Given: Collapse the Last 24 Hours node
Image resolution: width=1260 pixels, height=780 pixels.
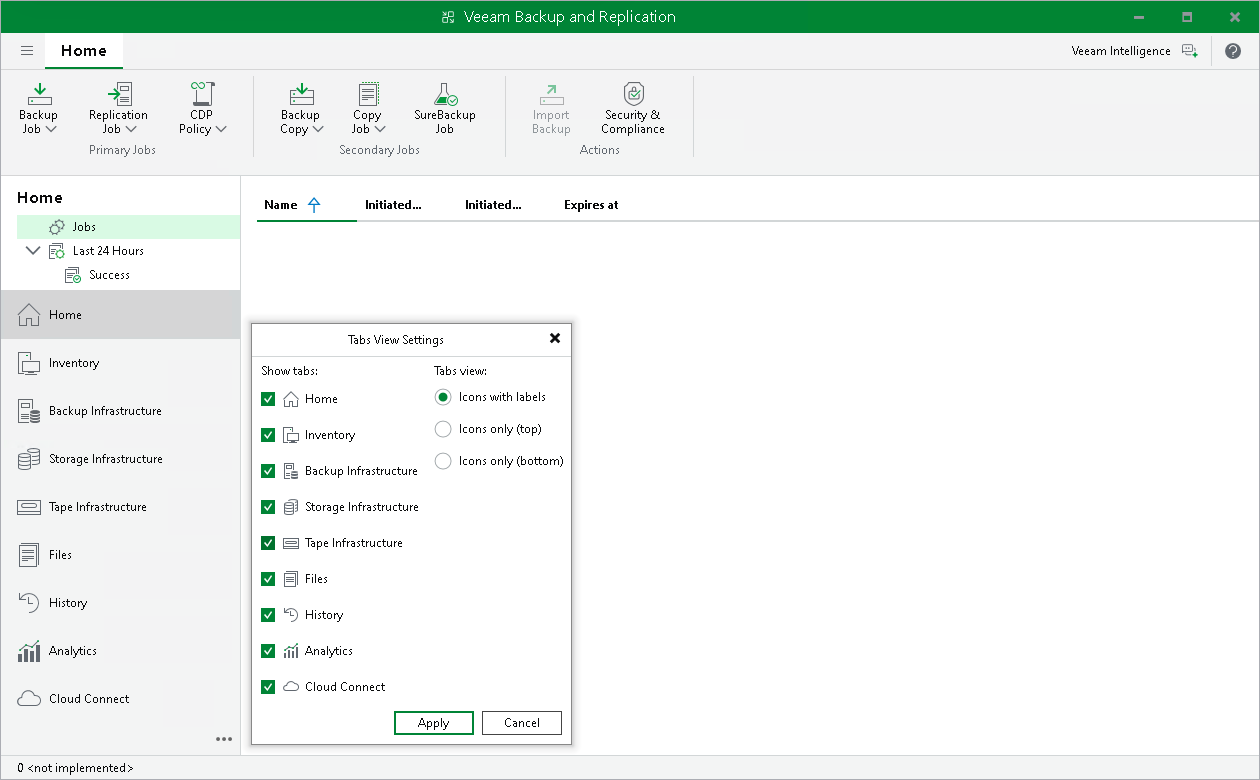Looking at the screenshot, I should point(34,251).
